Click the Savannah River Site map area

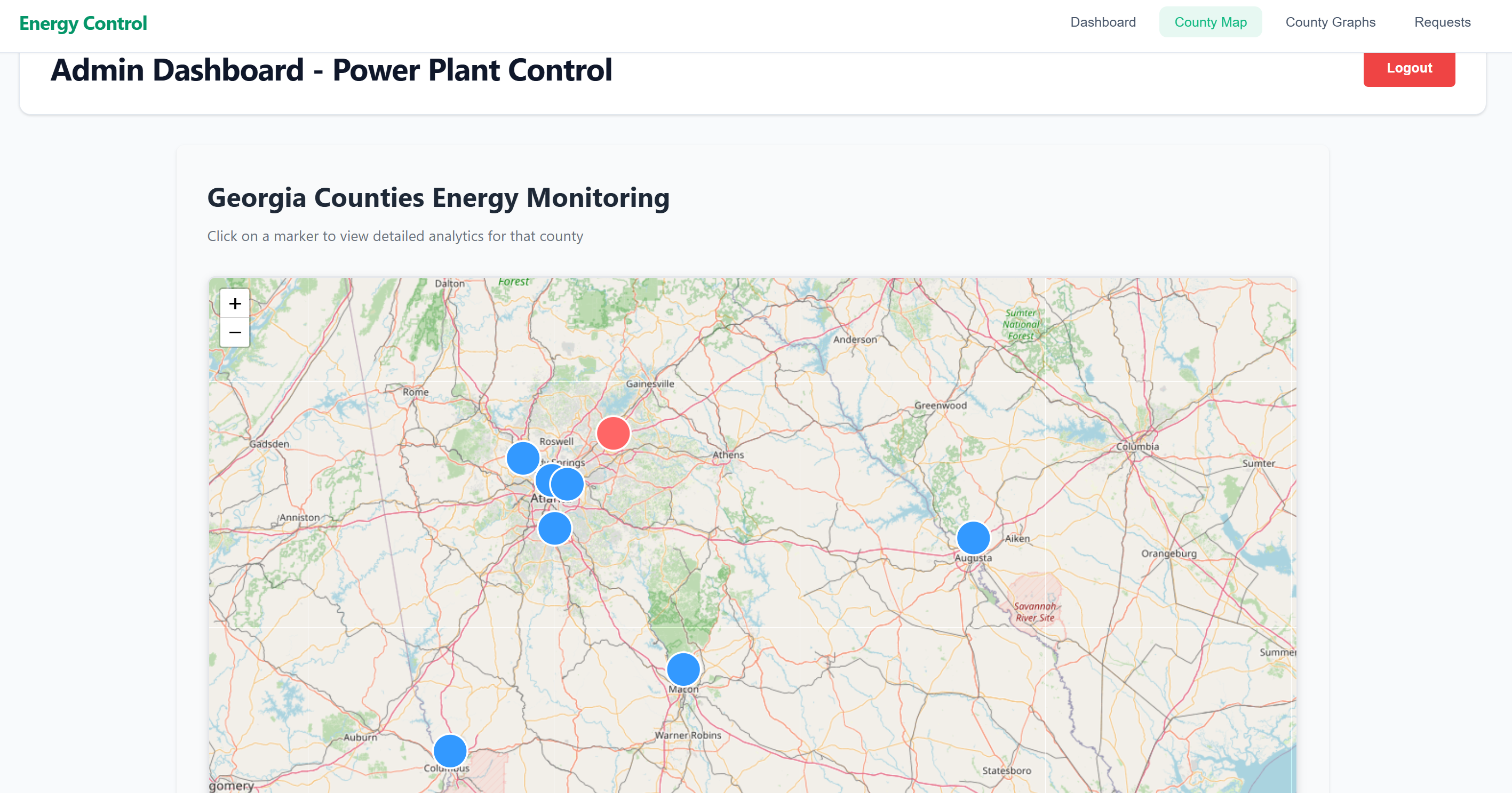(x=1035, y=611)
